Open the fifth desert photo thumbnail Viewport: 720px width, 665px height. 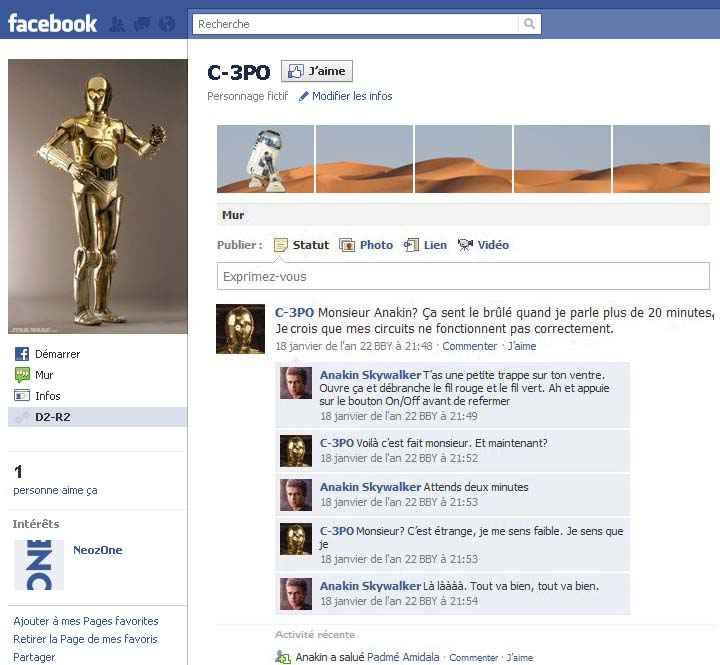[x=661, y=159]
